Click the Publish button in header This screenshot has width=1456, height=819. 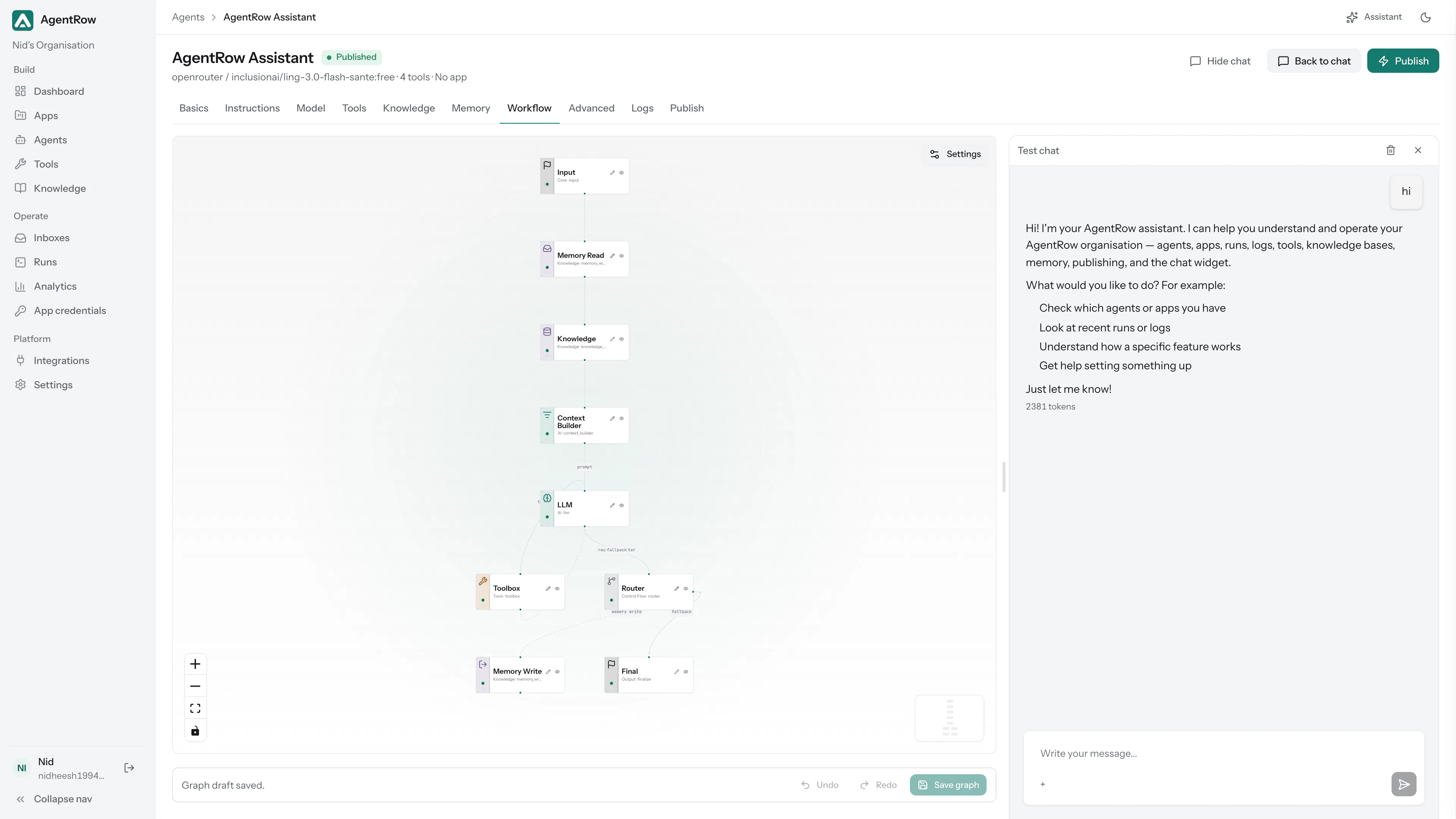[1403, 61]
